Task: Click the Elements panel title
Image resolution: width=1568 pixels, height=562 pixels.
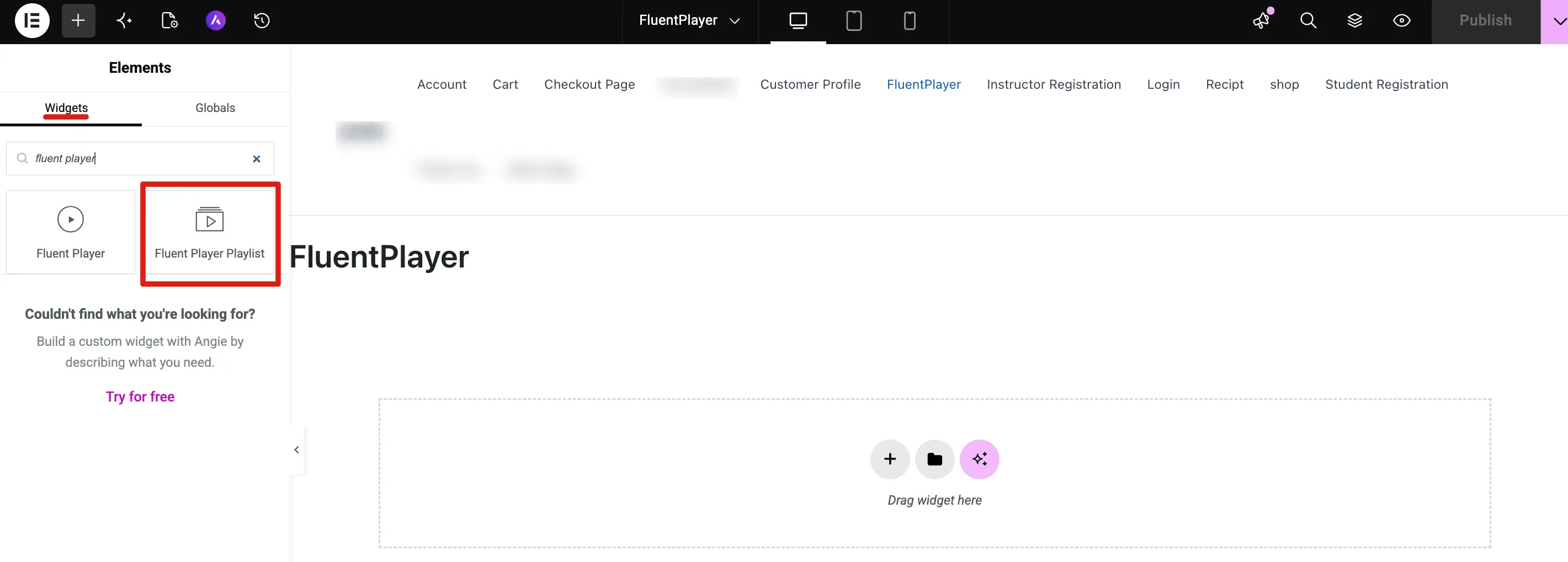Action: [x=140, y=67]
